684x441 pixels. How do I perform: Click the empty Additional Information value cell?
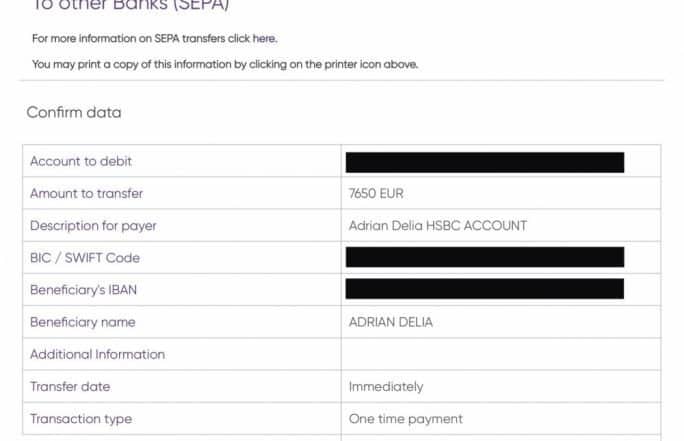click(500, 354)
